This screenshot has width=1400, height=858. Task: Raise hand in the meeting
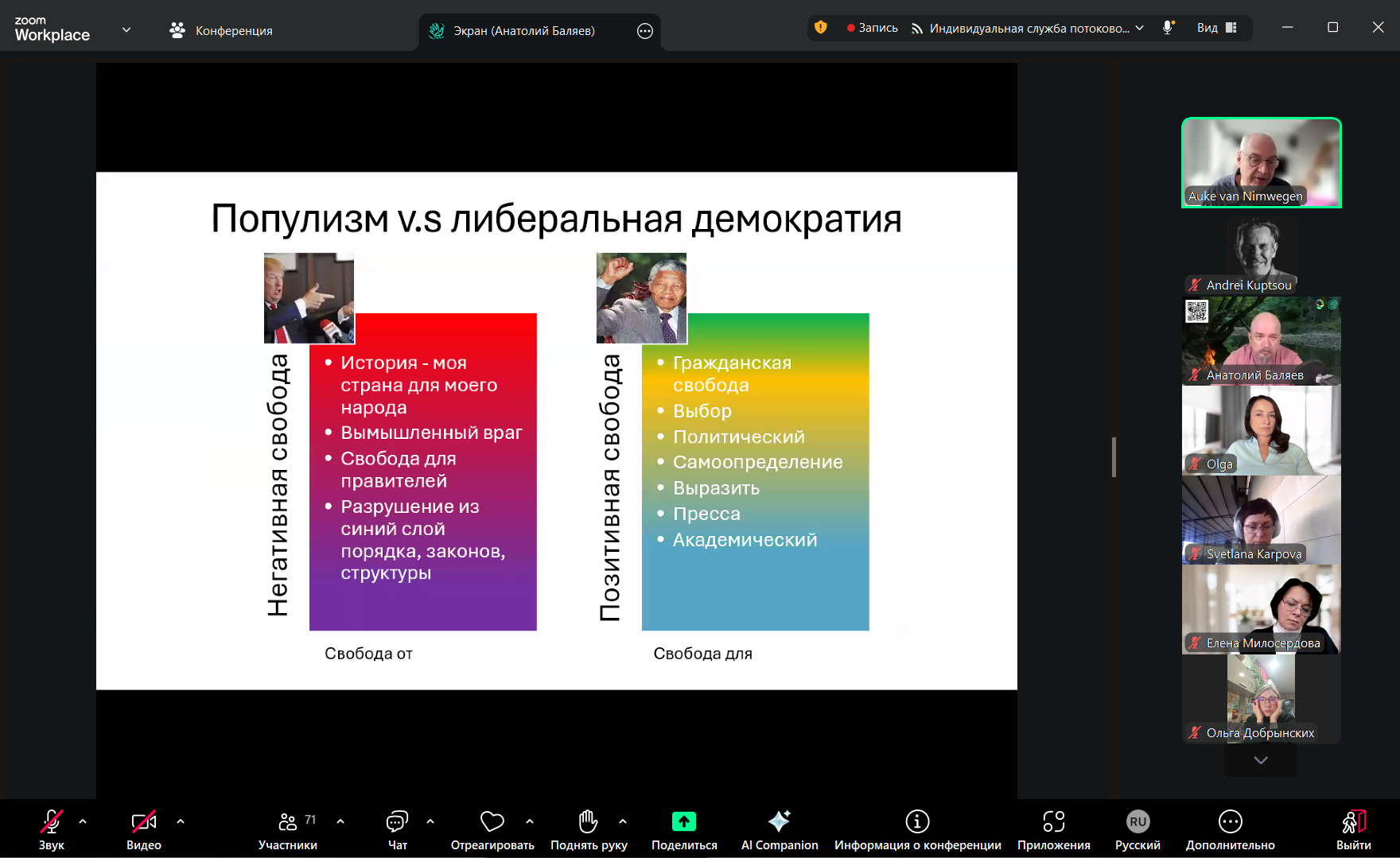pyautogui.click(x=588, y=829)
